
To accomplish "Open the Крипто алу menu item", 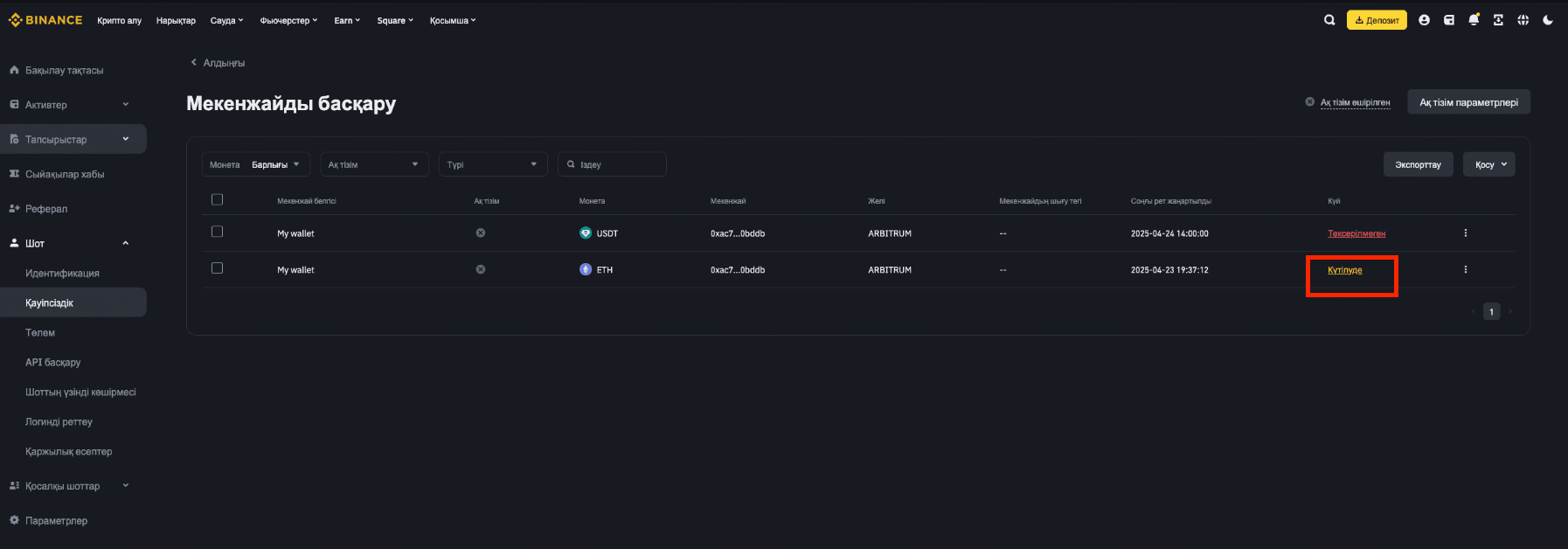I will tap(119, 20).
